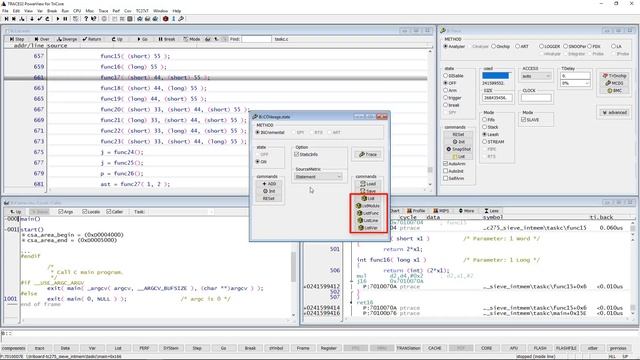
Task: Click the List command in the coverage dialog
Action: tap(368, 199)
